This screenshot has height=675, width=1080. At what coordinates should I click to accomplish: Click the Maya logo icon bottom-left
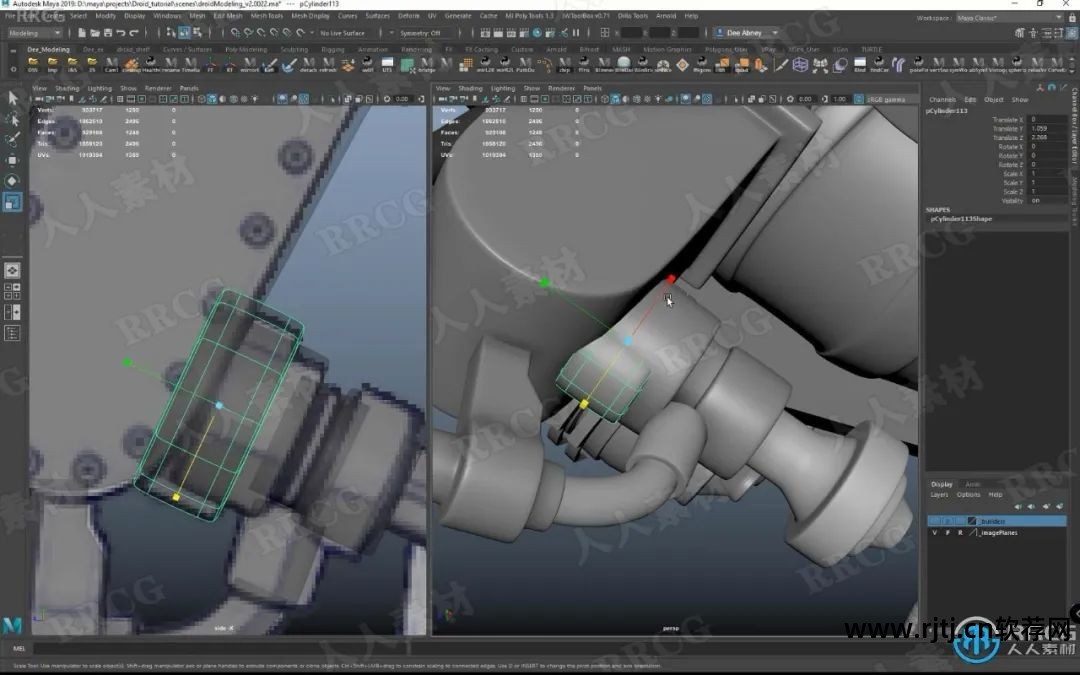tap(12, 625)
